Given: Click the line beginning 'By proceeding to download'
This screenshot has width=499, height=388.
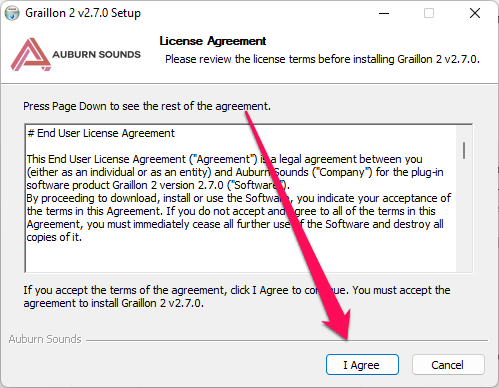Looking at the screenshot, I should [x=239, y=198].
